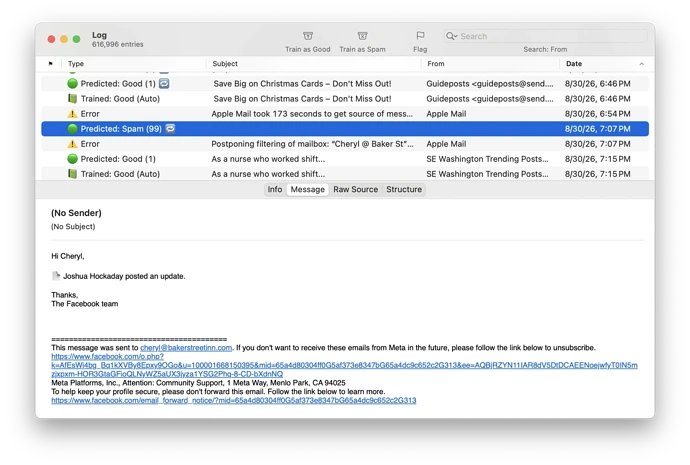Click warning icon on Error 7:07 PM row
Image resolution: width=690 pixels, height=465 pixels.
point(72,144)
